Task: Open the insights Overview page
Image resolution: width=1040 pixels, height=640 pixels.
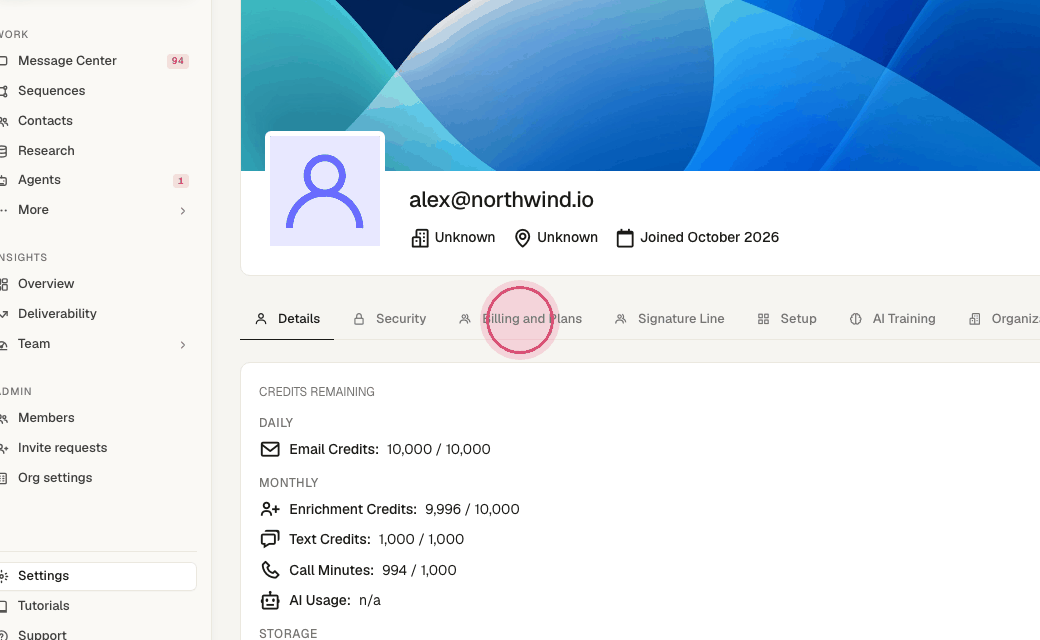Action: [46, 284]
